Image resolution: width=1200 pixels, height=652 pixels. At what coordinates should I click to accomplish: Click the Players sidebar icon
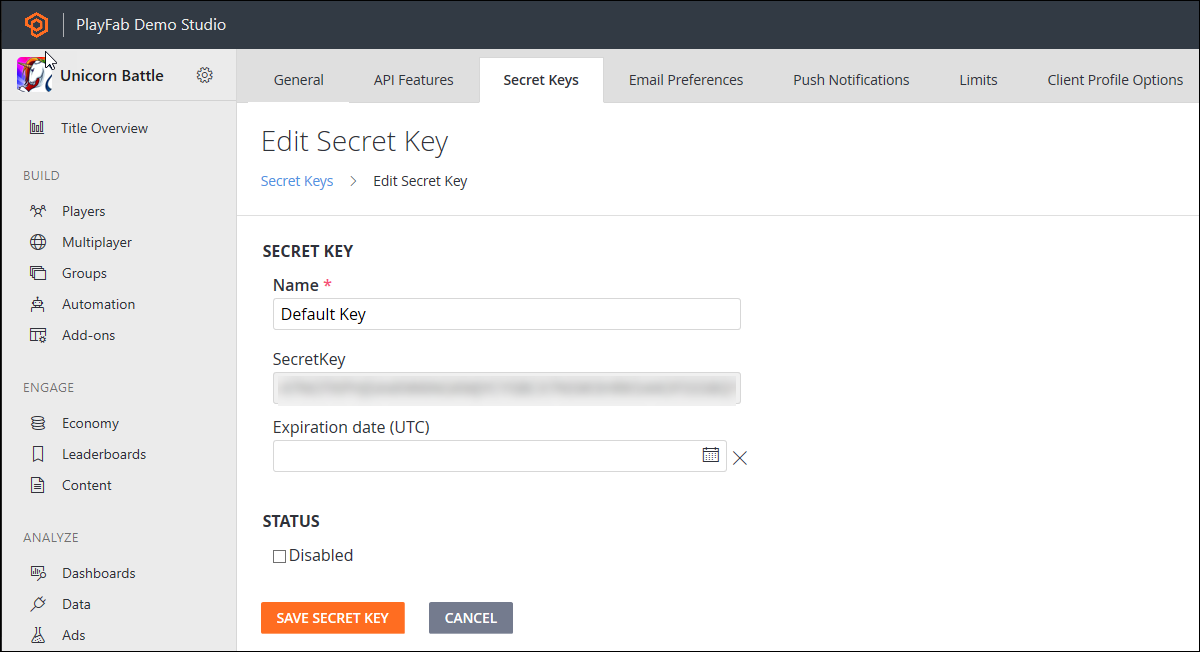38,211
